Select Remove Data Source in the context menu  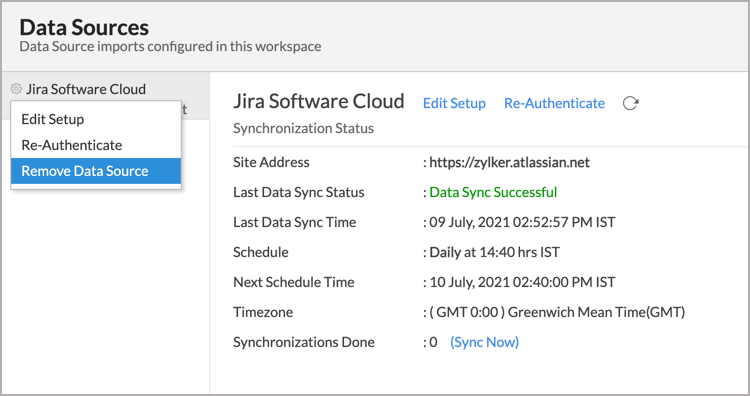pos(96,171)
